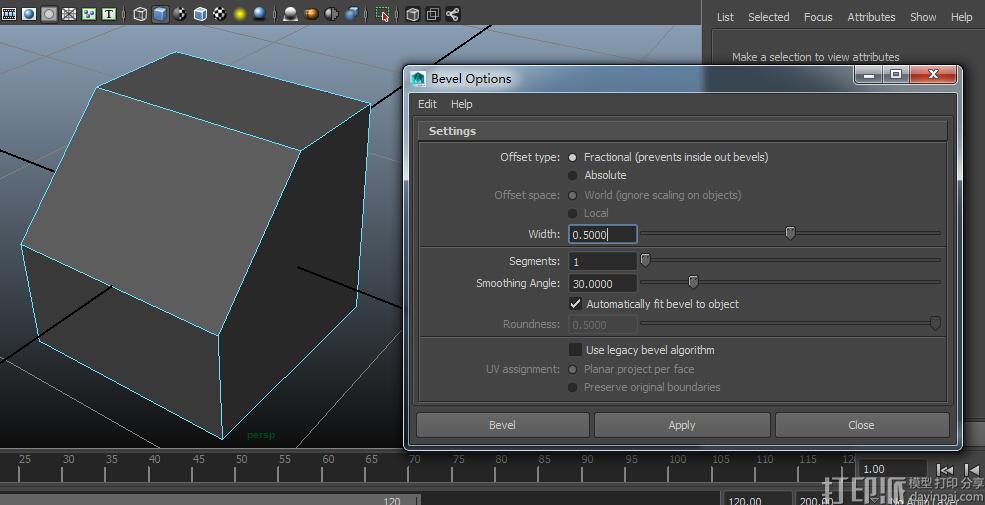Toggle the film gate icon in viewport toolbar
The height and width of the screenshot is (505, 985).
pyautogui.click(x=9, y=14)
